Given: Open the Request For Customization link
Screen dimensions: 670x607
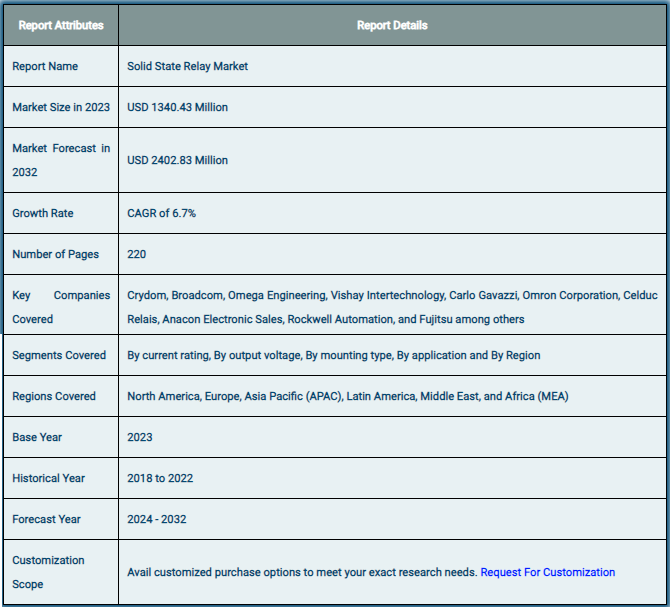Looking at the screenshot, I should click(x=547, y=572).
